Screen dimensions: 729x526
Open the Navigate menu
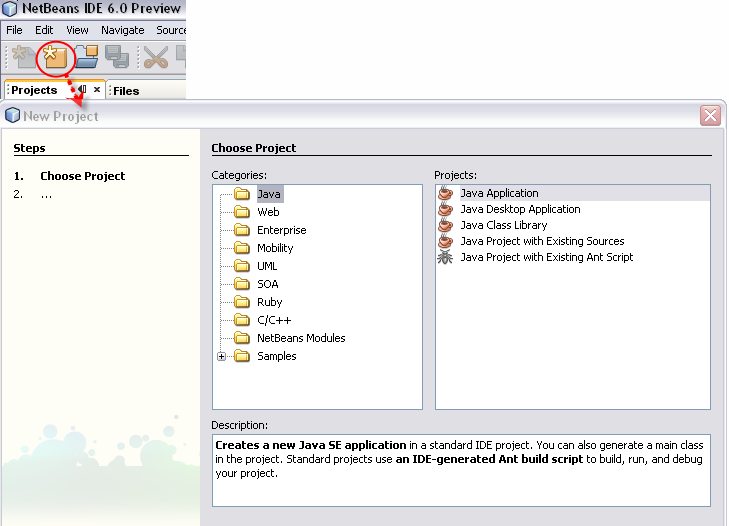click(123, 30)
